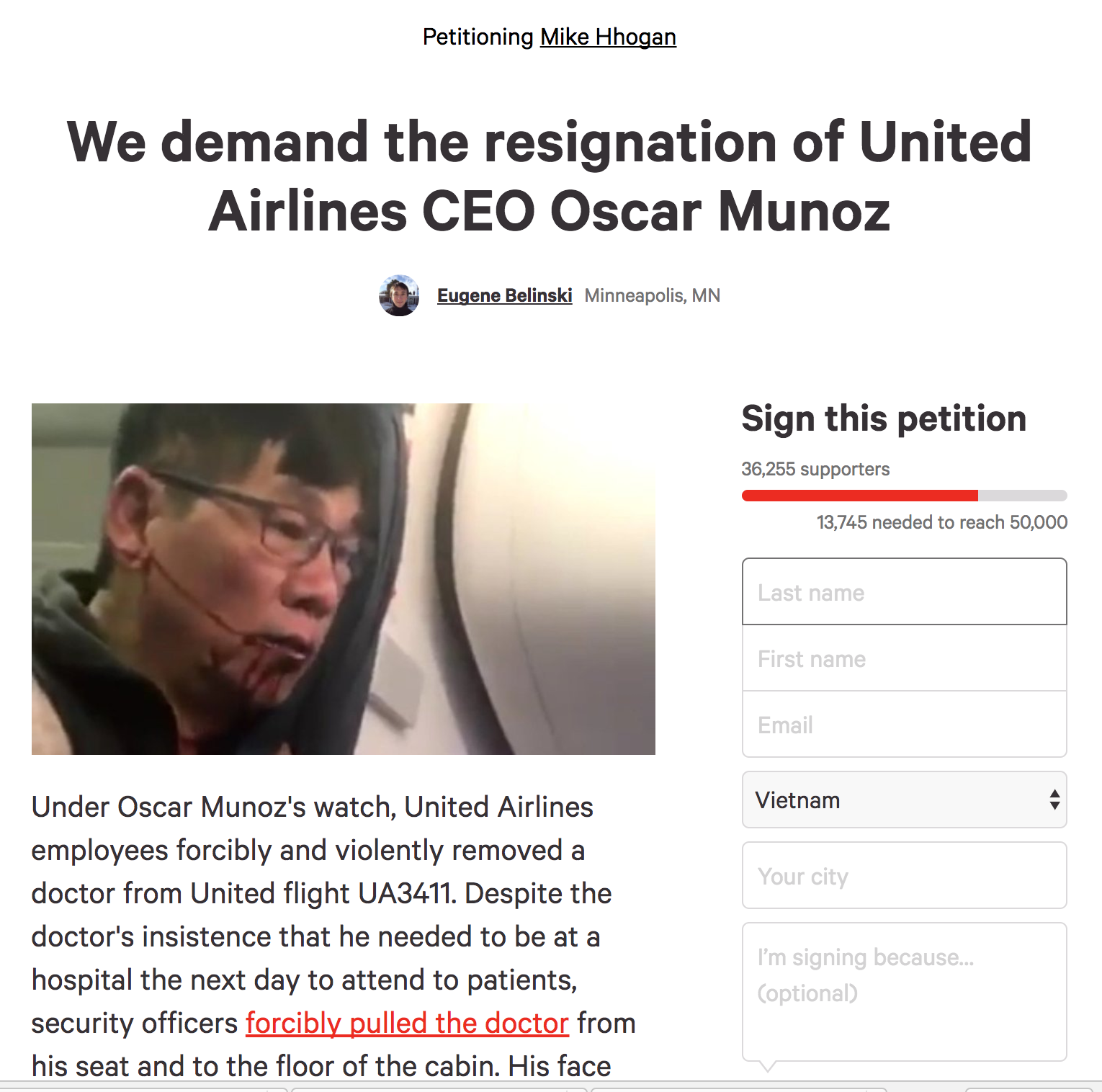Click the petition author's round avatar
The width and height of the screenshot is (1102, 1092).
click(x=399, y=295)
